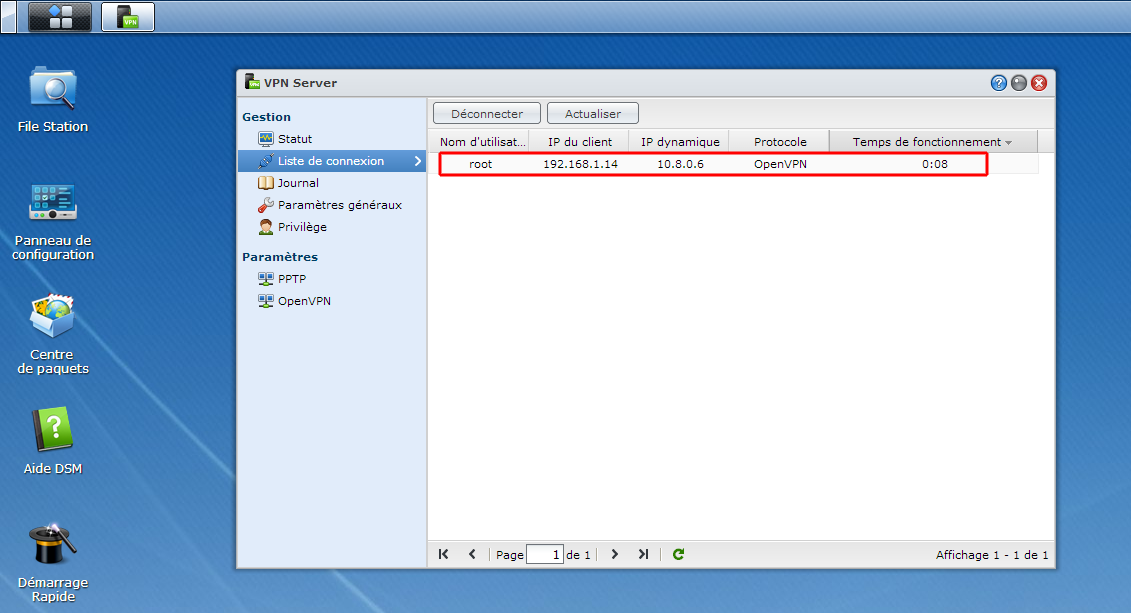Launch Démarrage Rapide wizard icon
This screenshot has width=1131, height=613.
[x=53, y=563]
